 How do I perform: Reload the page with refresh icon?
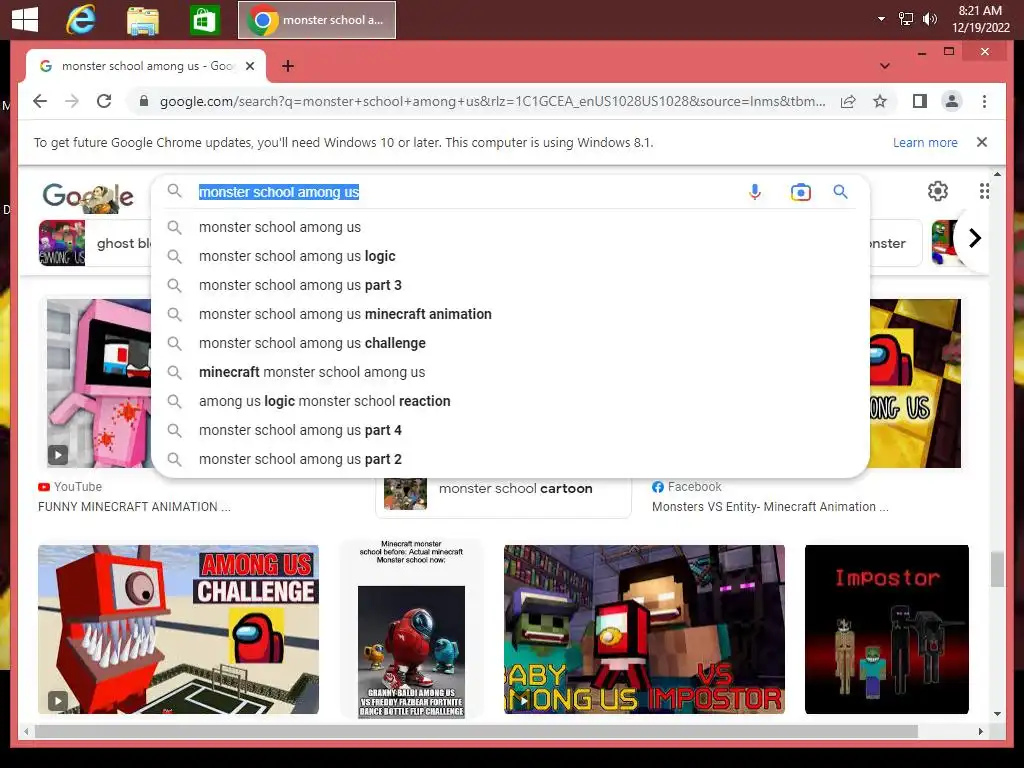click(x=104, y=101)
